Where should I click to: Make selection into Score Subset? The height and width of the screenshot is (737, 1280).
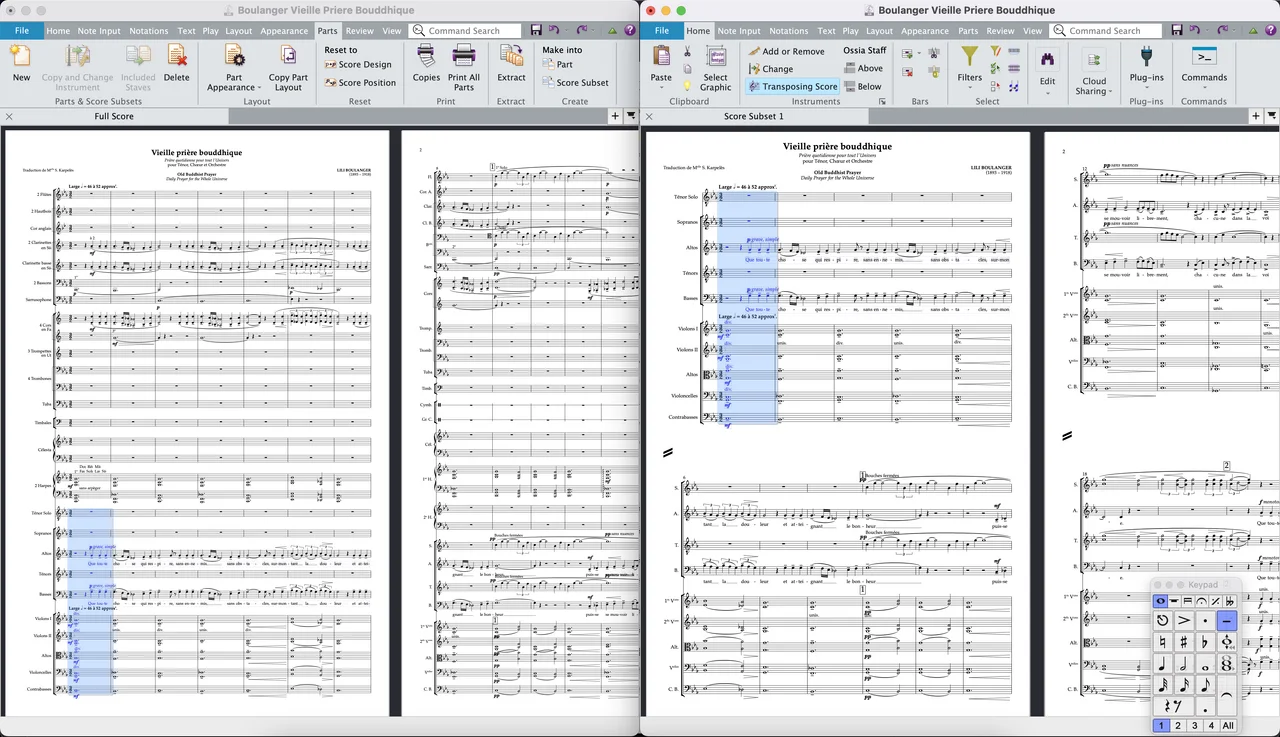[576, 83]
